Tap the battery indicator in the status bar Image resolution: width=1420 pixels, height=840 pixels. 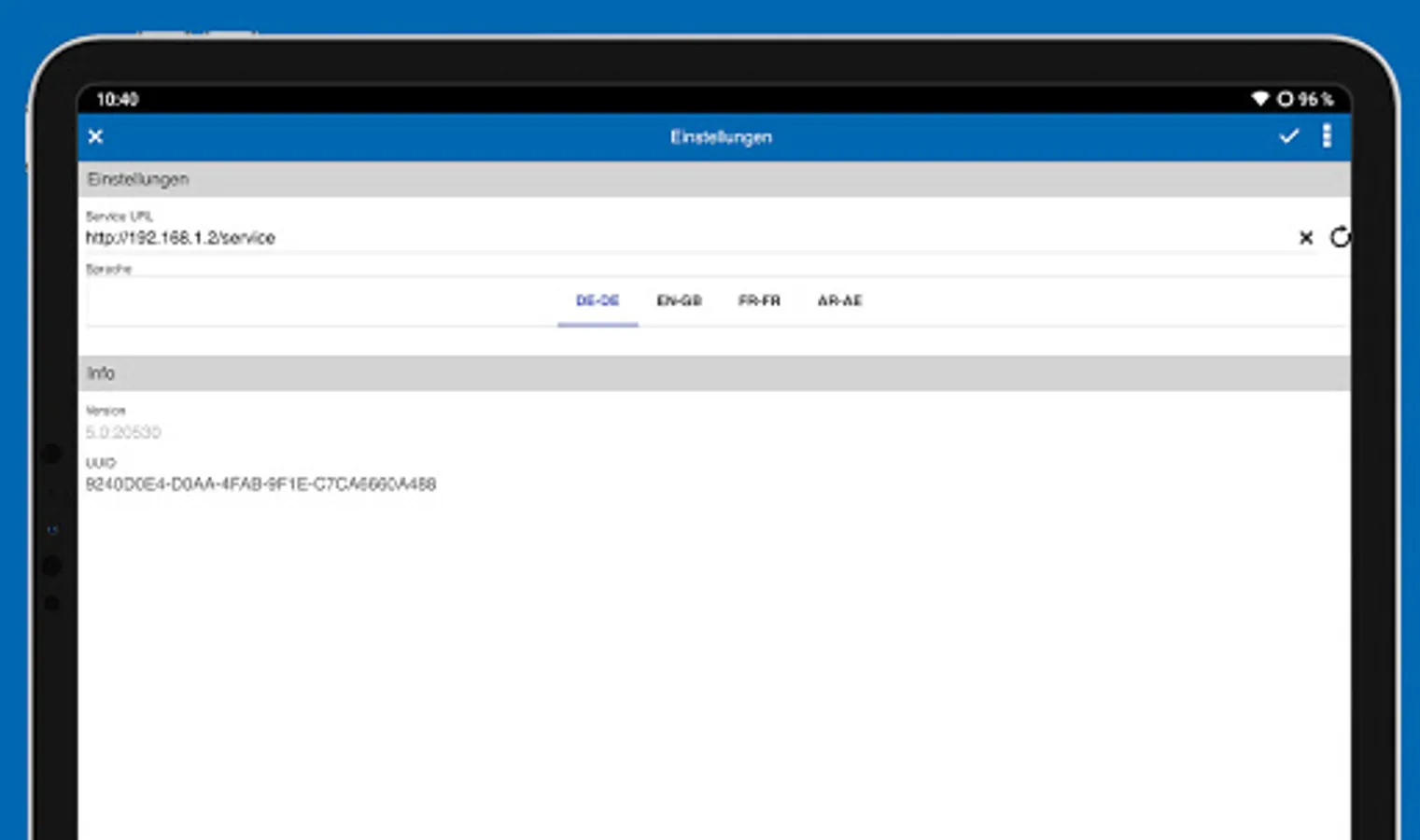click(1306, 99)
